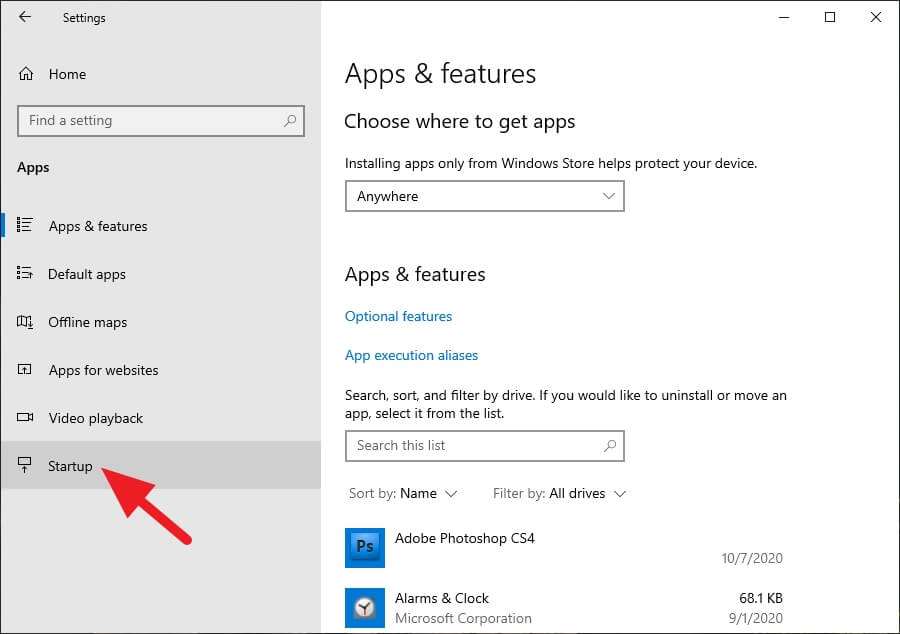This screenshot has width=900, height=634.
Task: Click the back arrow at top left
Action: (24, 17)
